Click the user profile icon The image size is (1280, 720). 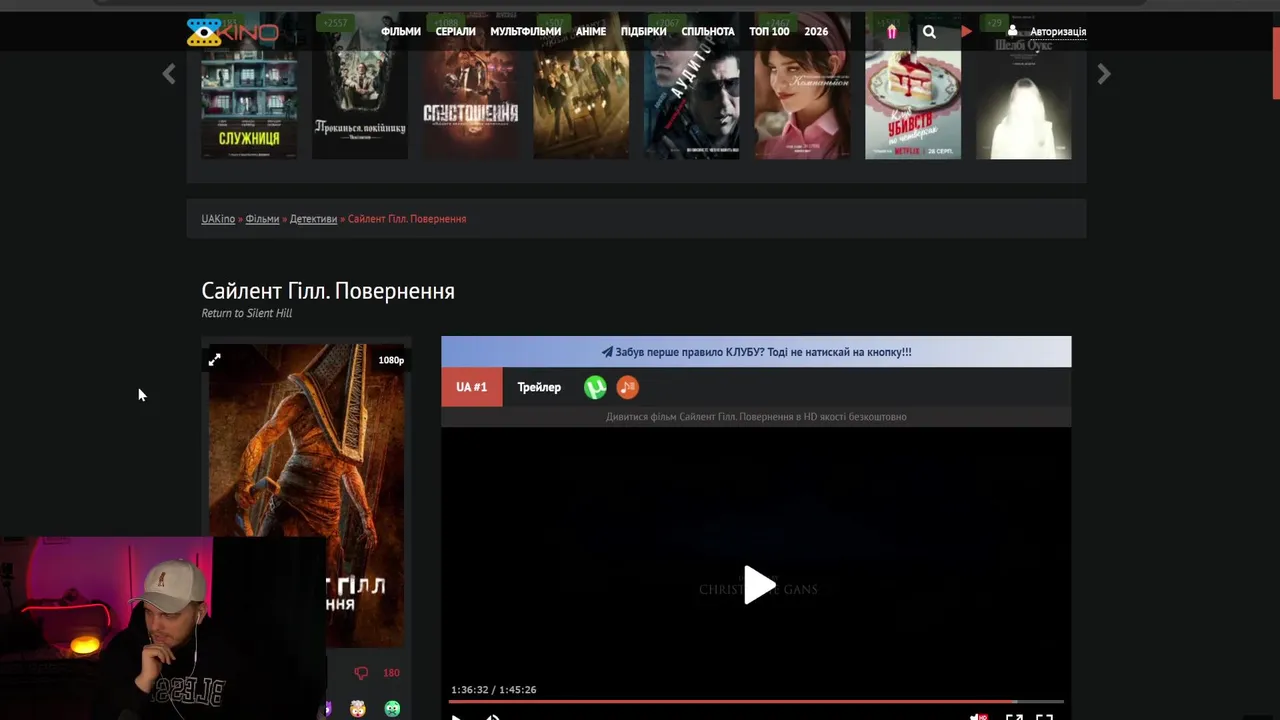(1012, 31)
